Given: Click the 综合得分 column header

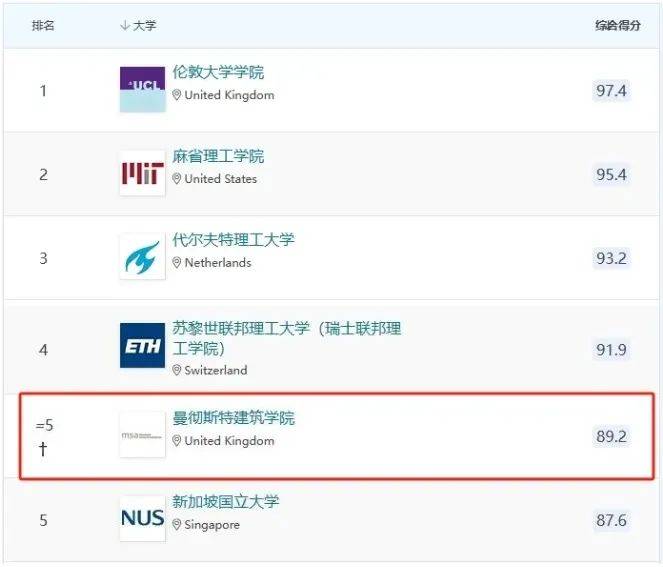Looking at the screenshot, I should coord(618,25).
